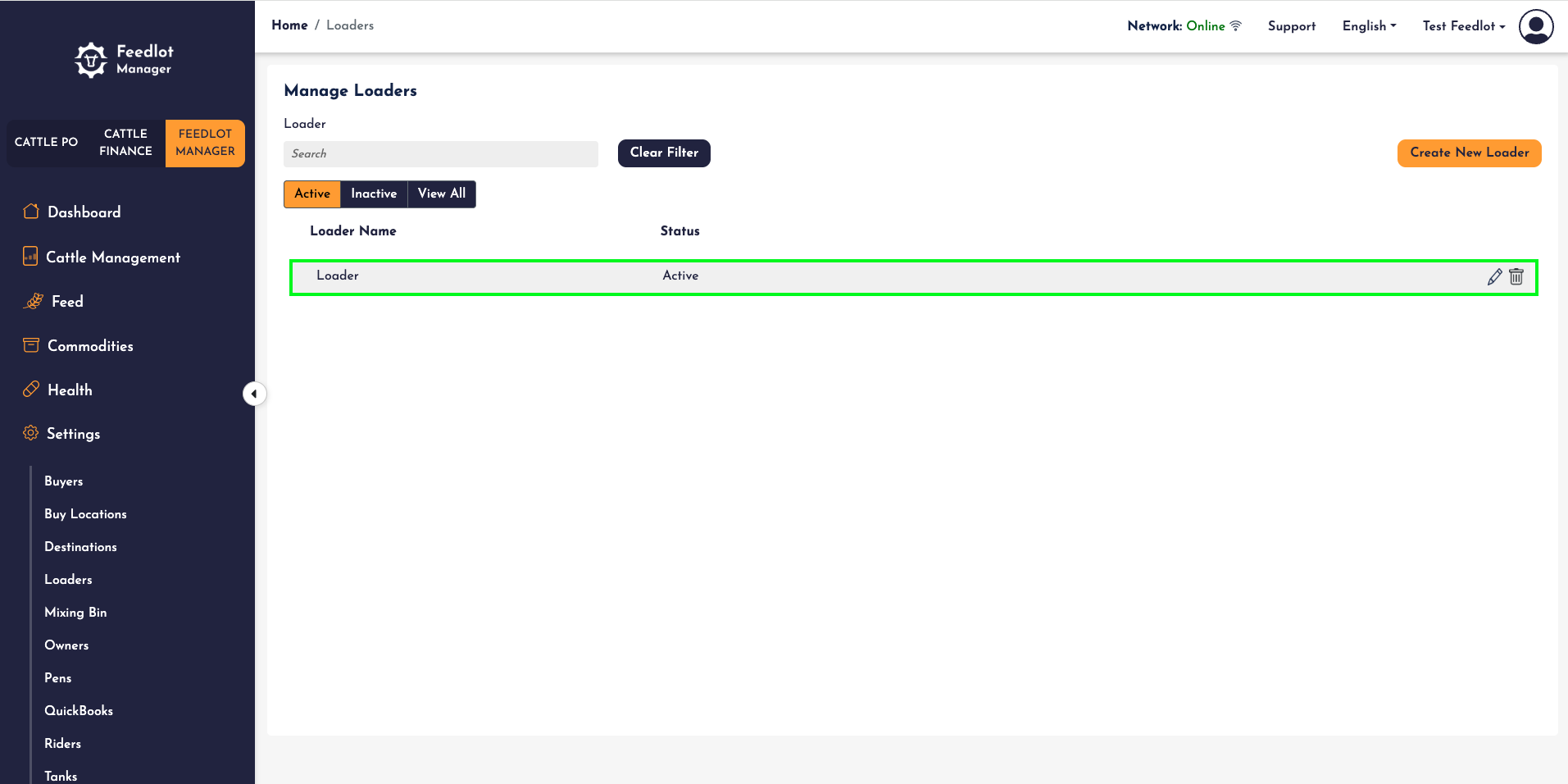Open the Feed menu item
Viewport: 1568px width, 784px height.
67,302
